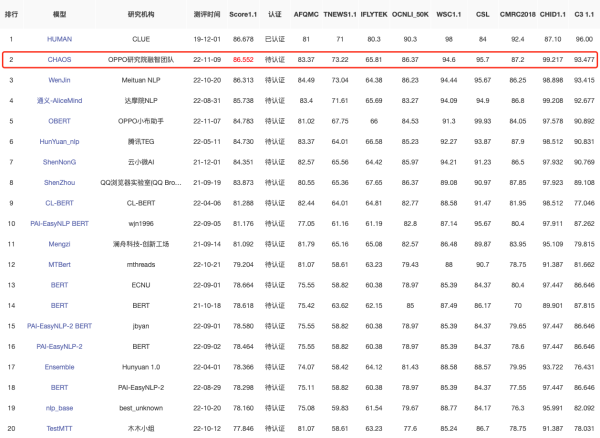Select the institution cell Hunyuan 1.0
Screen dimensions: 600x438
tap(141, 367)
